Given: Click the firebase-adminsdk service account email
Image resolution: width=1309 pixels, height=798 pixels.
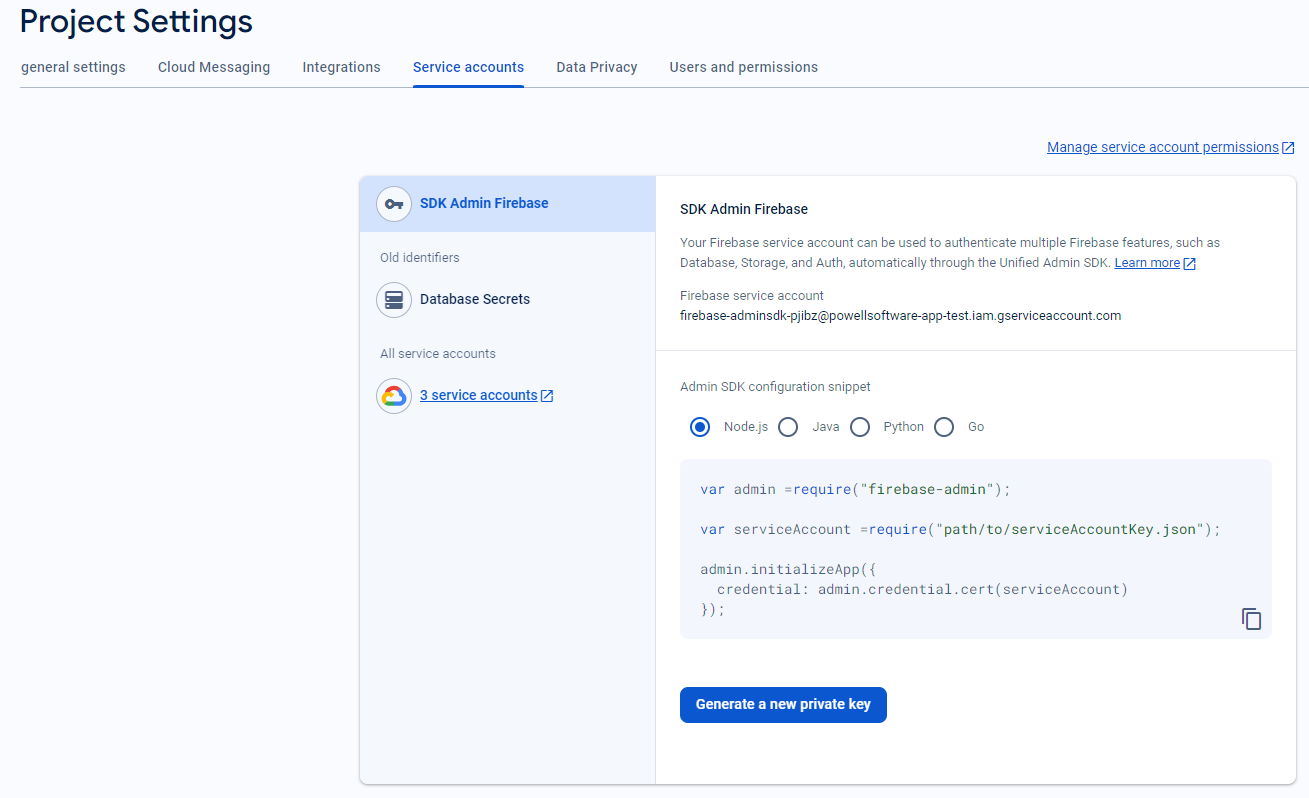Looking at the screenshot, I should (x=900, y=315).
